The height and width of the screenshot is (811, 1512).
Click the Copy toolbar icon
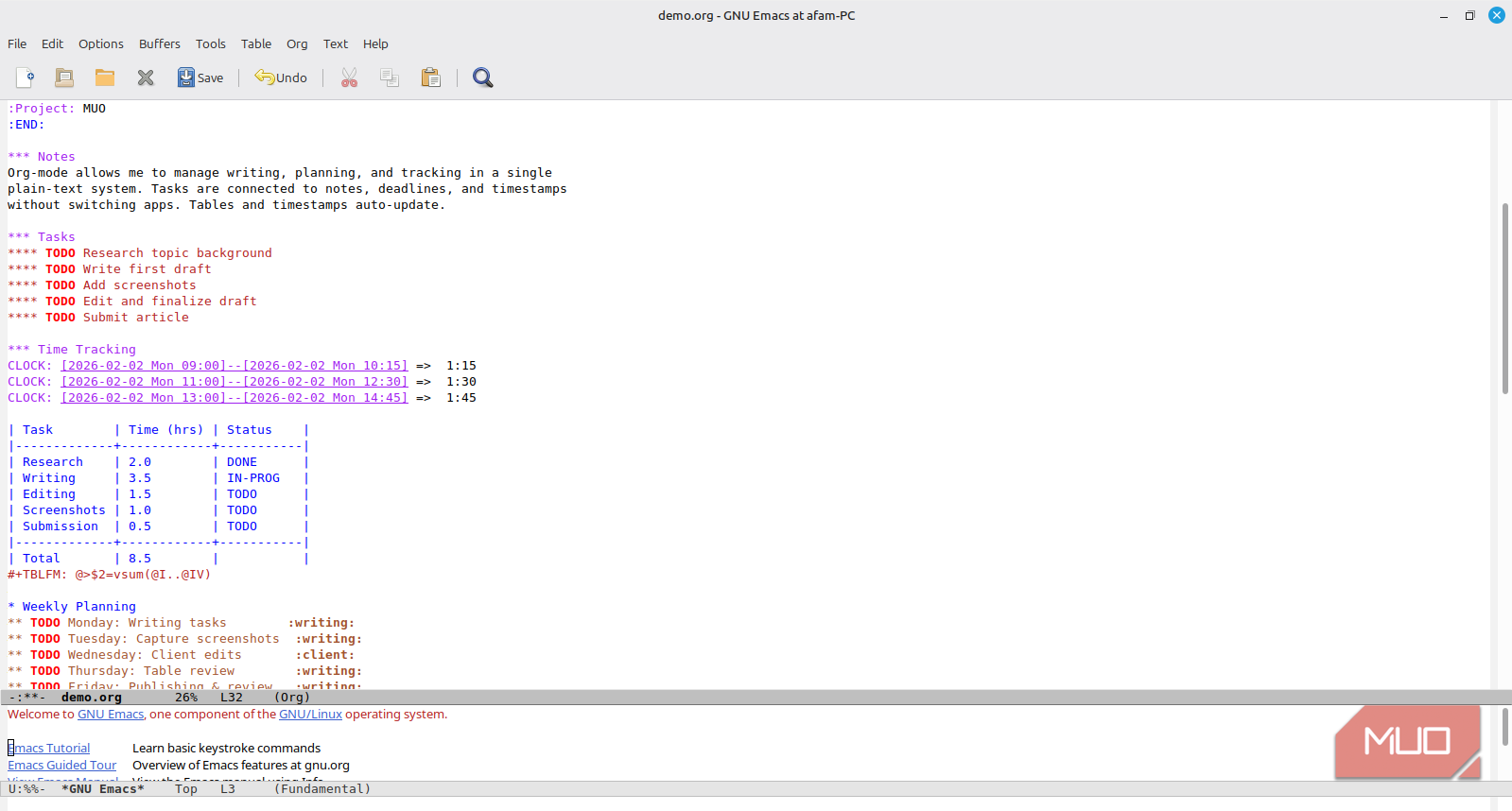click(390, 78)
